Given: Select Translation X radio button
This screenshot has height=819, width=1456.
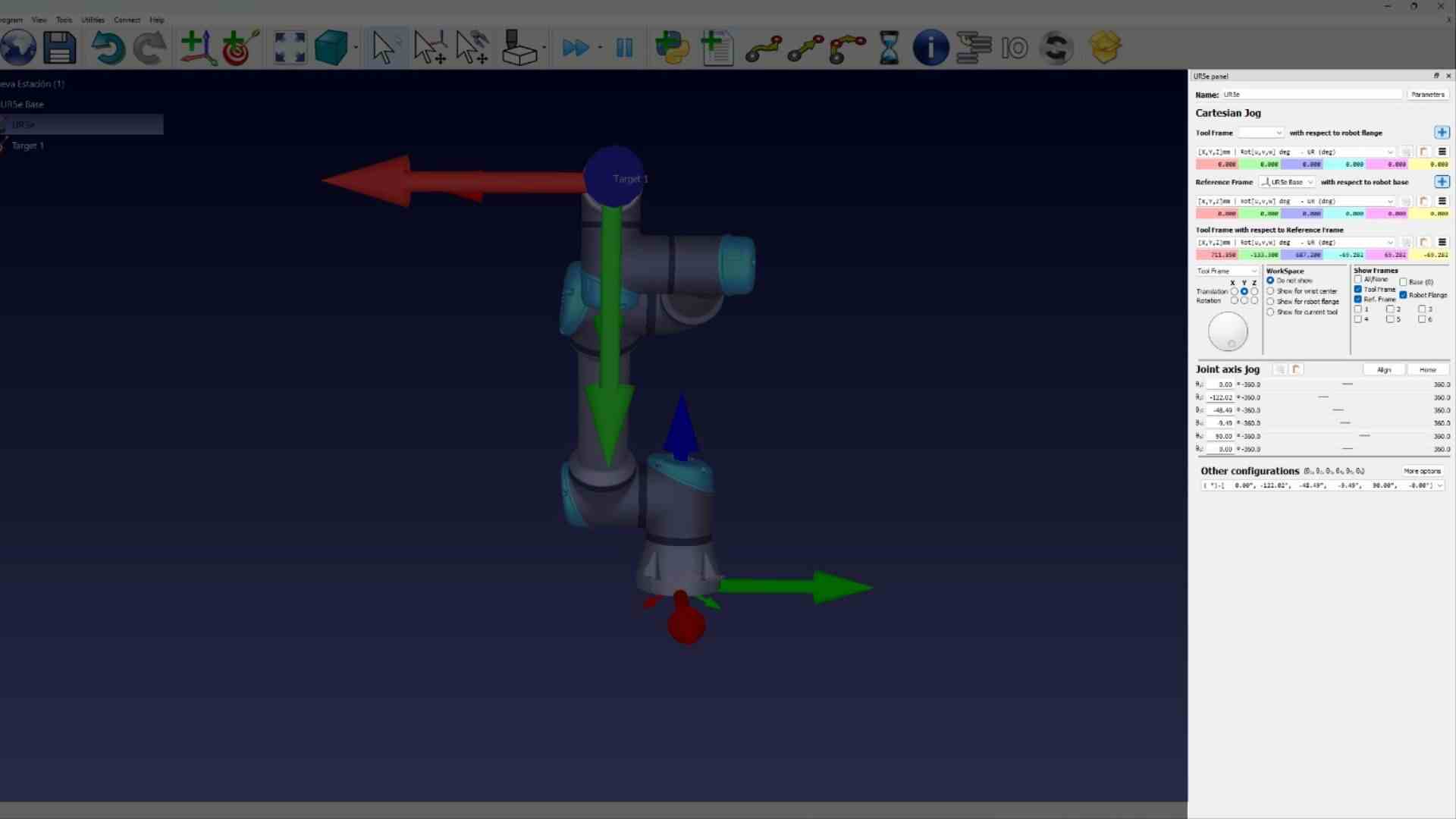Looking at the screenshot, I should (1234, 291).
